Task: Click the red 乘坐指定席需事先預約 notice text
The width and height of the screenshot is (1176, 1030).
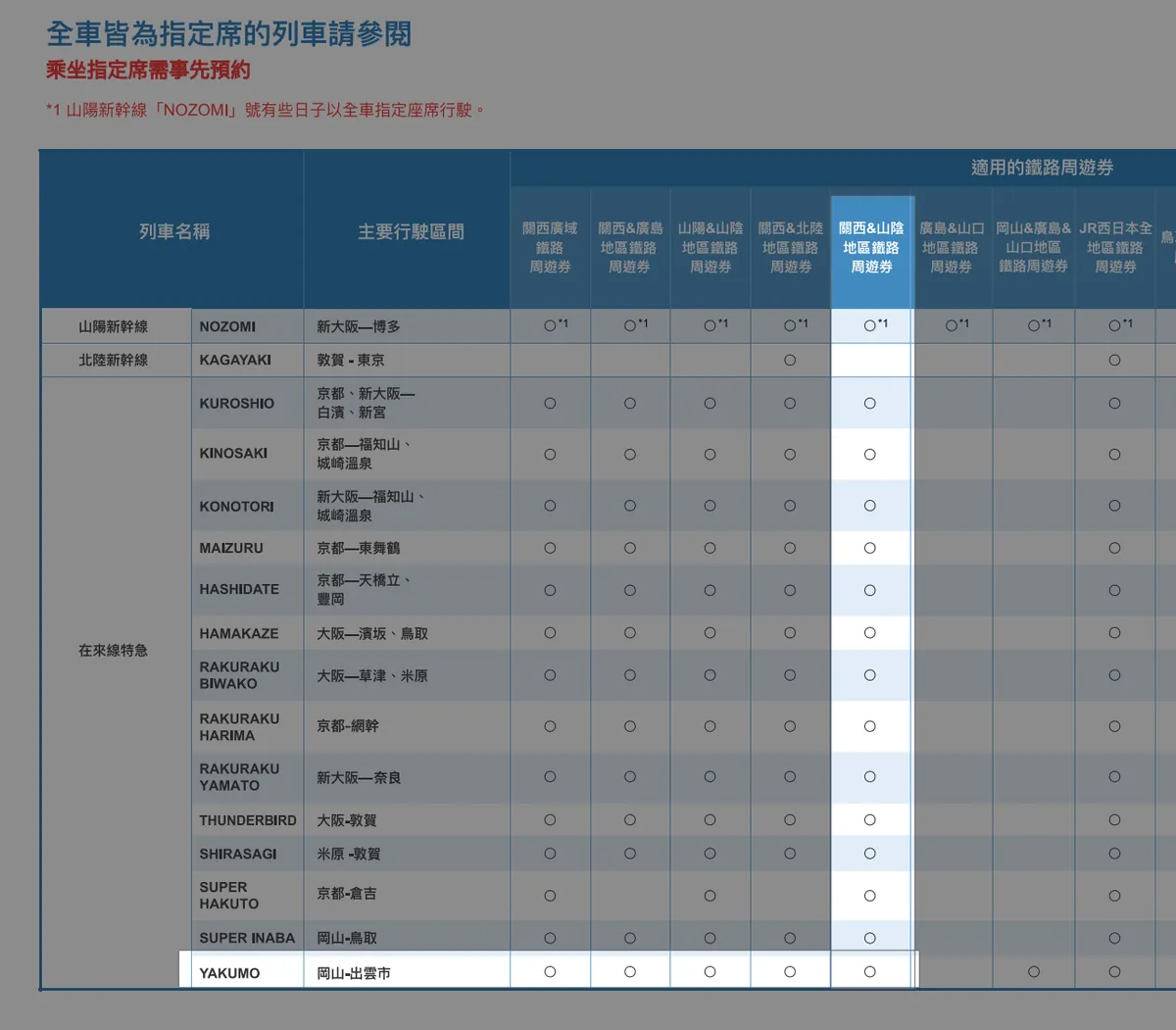Action: (148, 71)
